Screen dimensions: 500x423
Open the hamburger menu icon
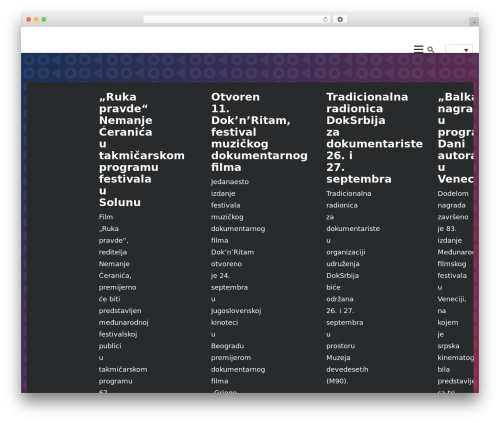[x=418, y=49]
